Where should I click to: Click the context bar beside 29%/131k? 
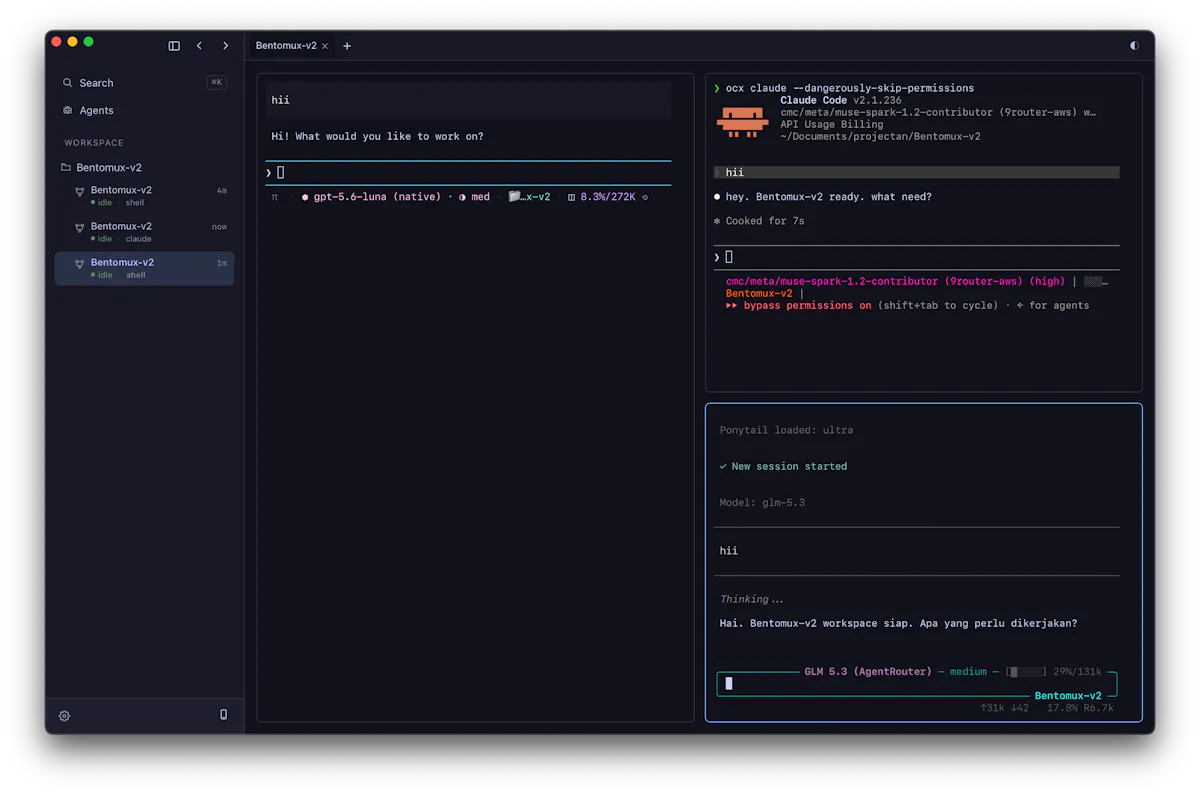(1027, 672)
